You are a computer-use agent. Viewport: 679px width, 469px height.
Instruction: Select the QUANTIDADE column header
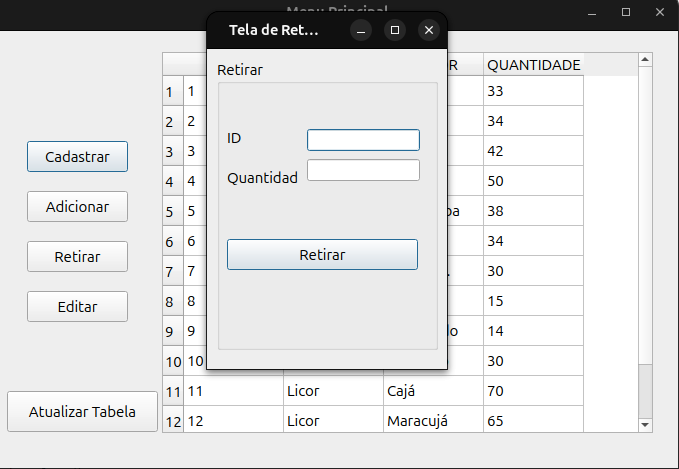[x=534, y=65]
